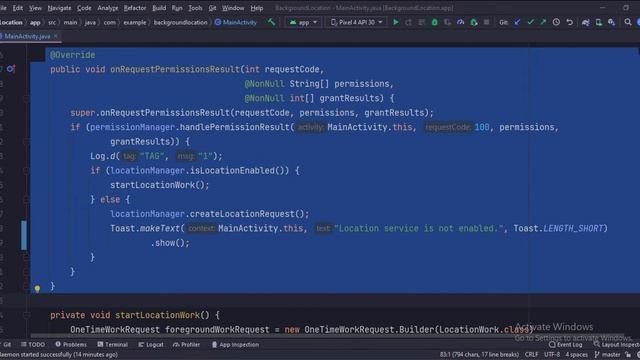
Task: Click the Run with Coverage icon
Action: click(x=447, y=22)
